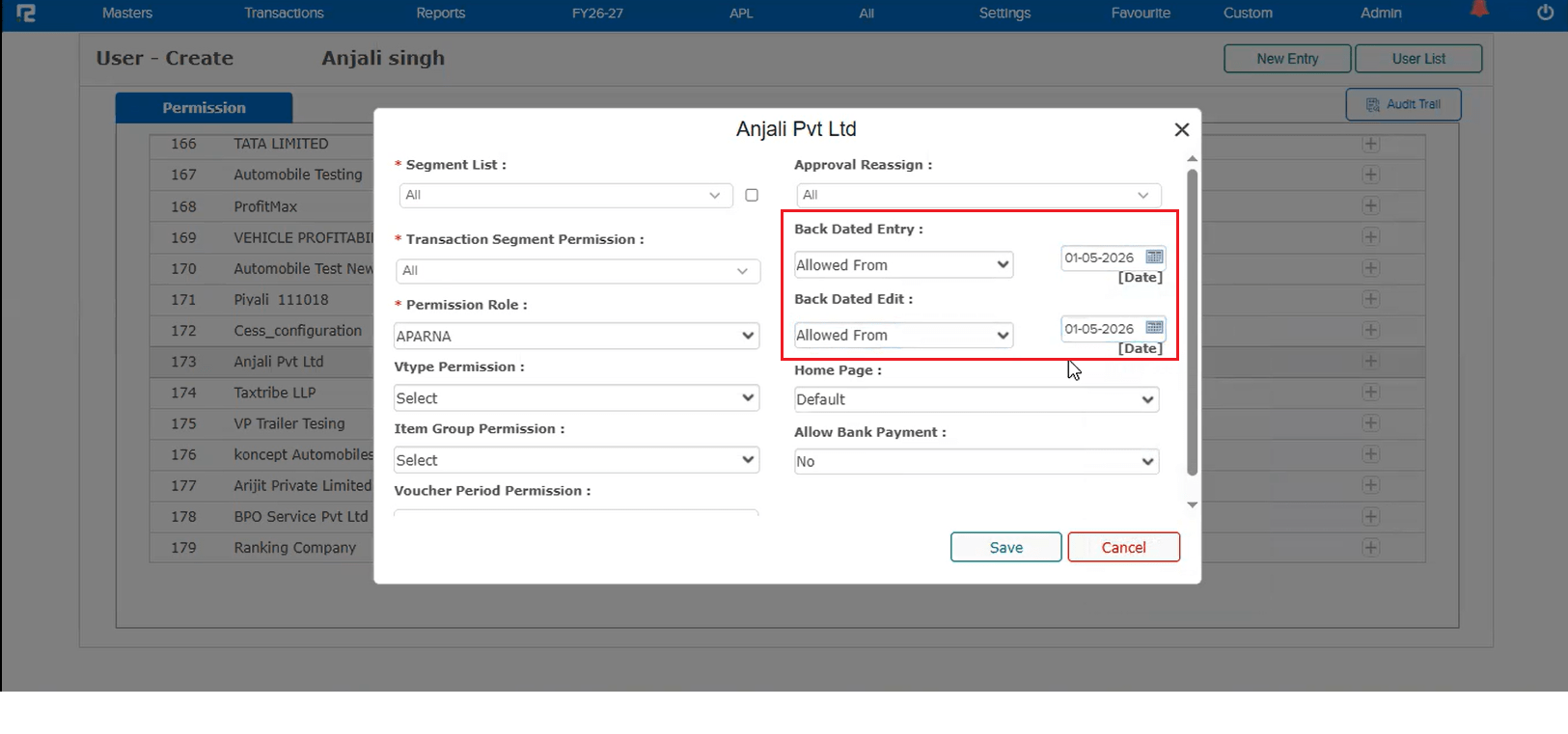1568x734 pixels.
Task: Click the FY26-27 menu item
Action: click(597, 13)
